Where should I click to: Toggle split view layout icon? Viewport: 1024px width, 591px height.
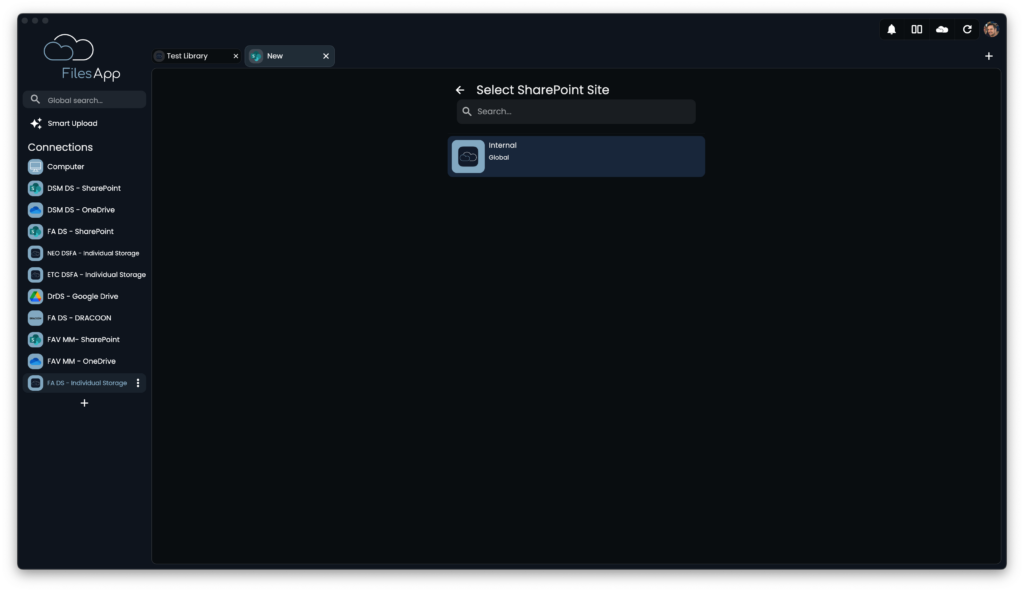[917, 29]
